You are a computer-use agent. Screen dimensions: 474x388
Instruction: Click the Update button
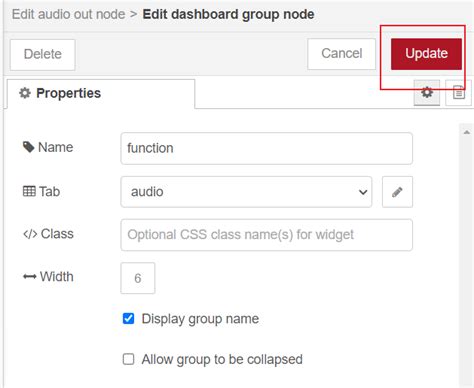pyautogui.click(x=426, y=54)
